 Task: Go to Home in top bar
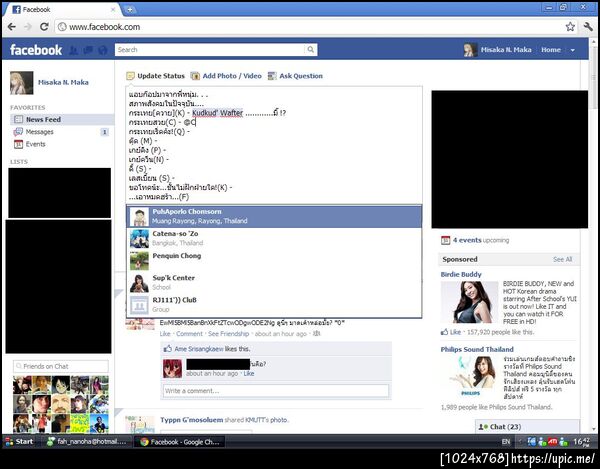pyautogui.click(x=551, y=50)
